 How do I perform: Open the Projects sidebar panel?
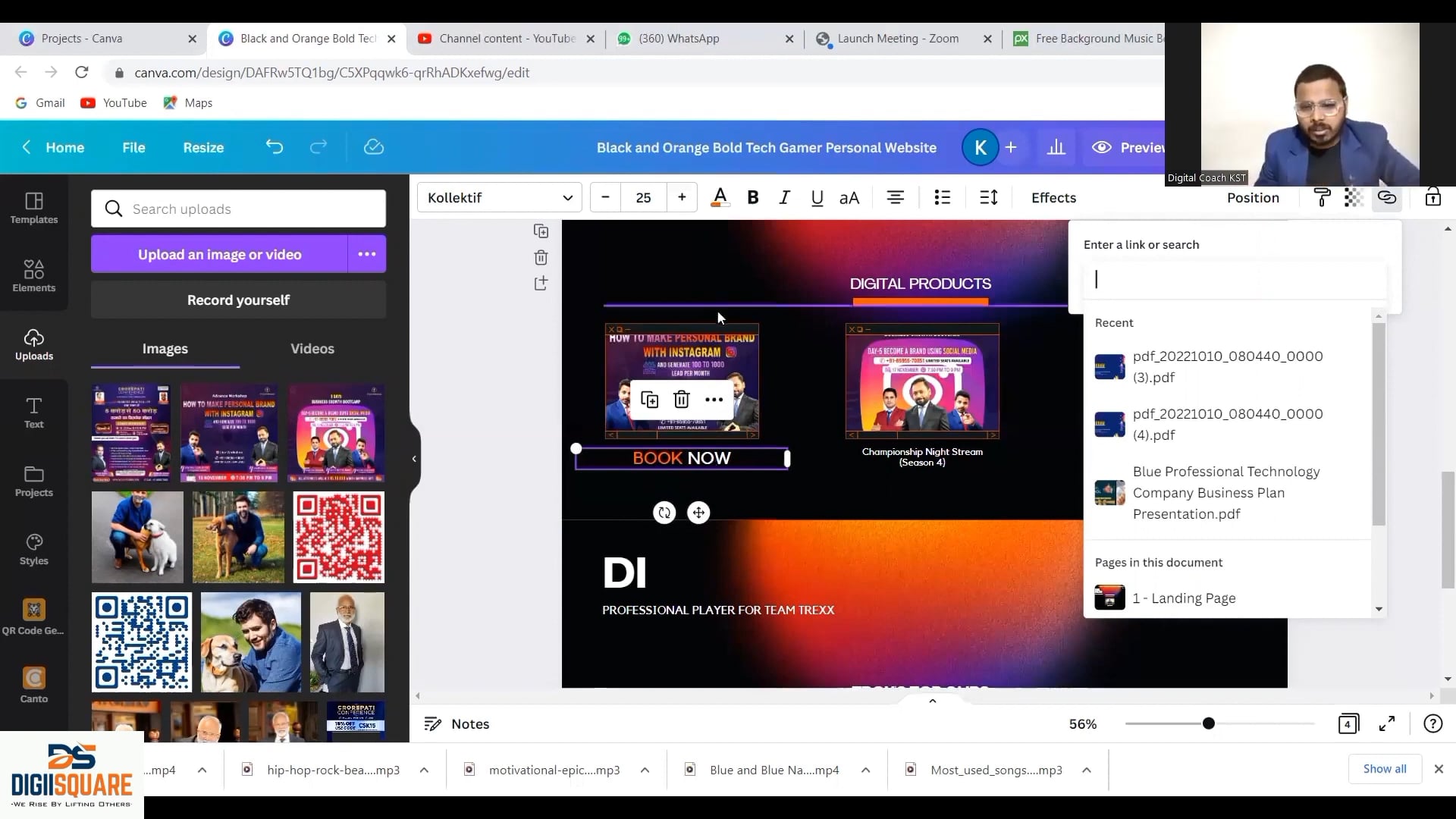pyautogui.click(x=34, y=482)
